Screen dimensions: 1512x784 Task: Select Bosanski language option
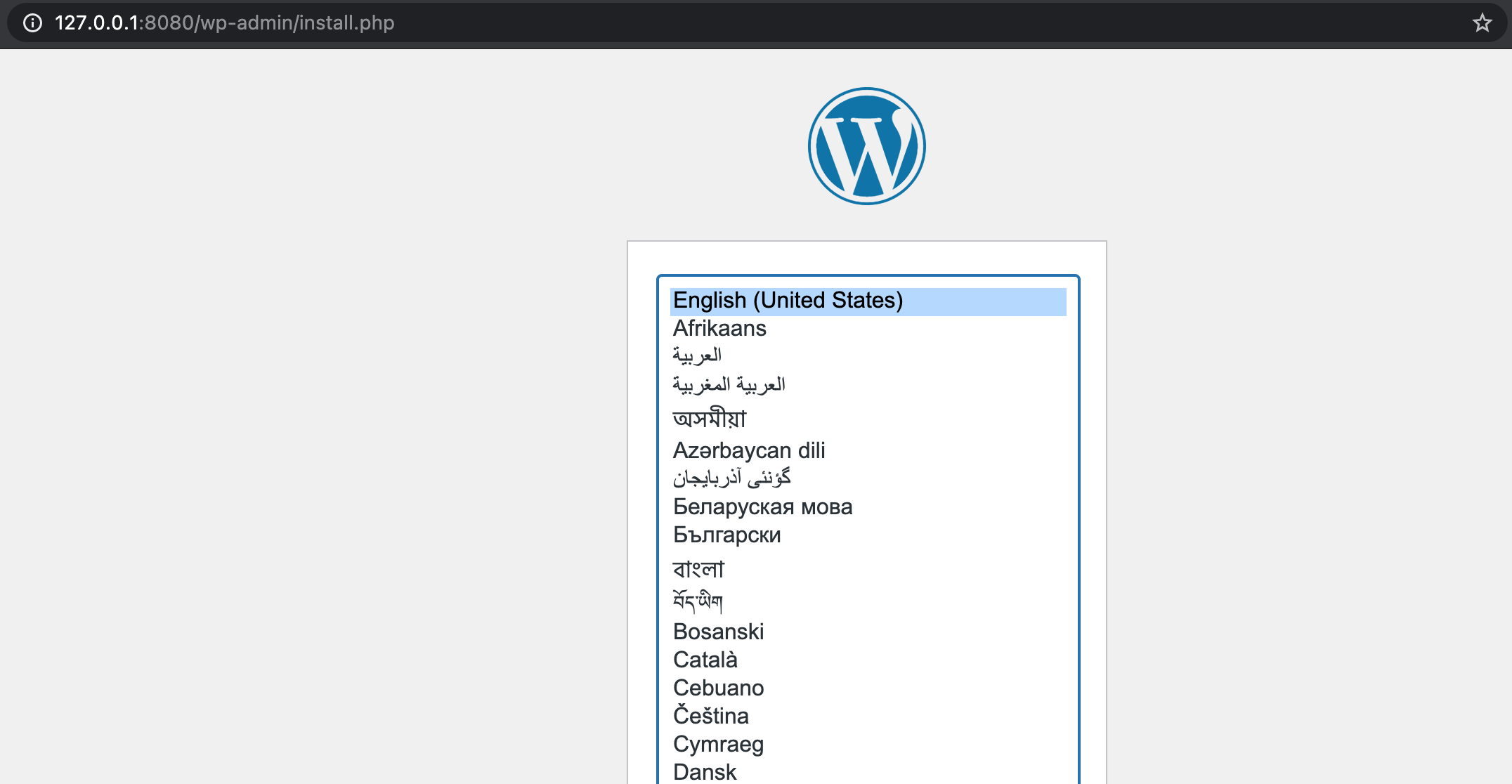click(718, 632)
